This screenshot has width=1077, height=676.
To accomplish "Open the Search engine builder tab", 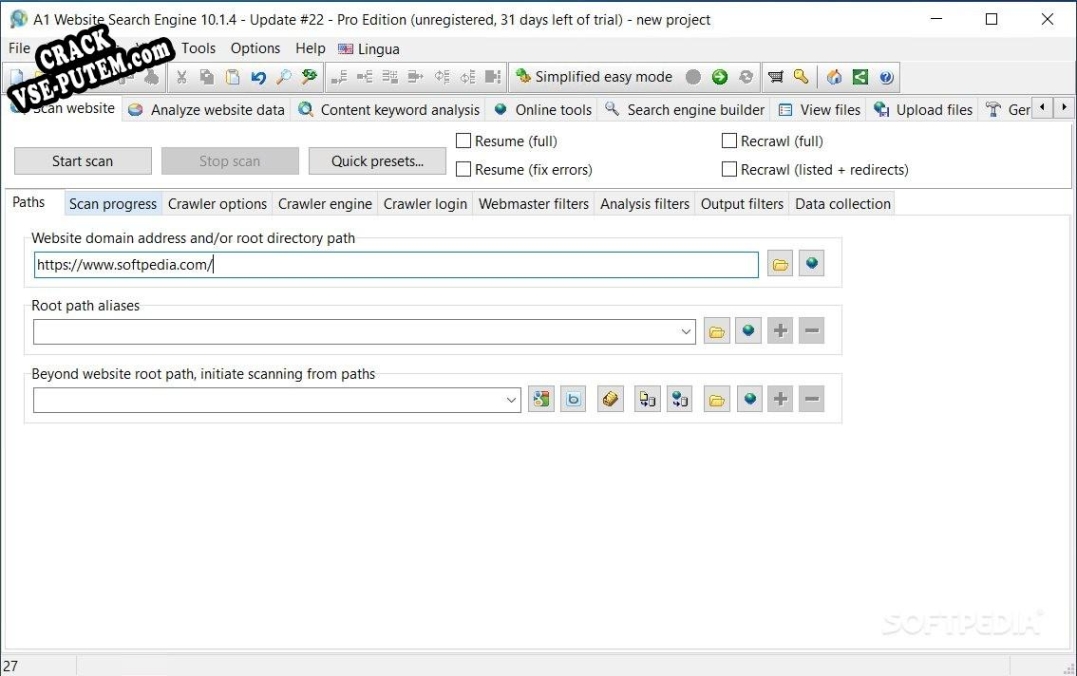I will [x=685, y=110].
